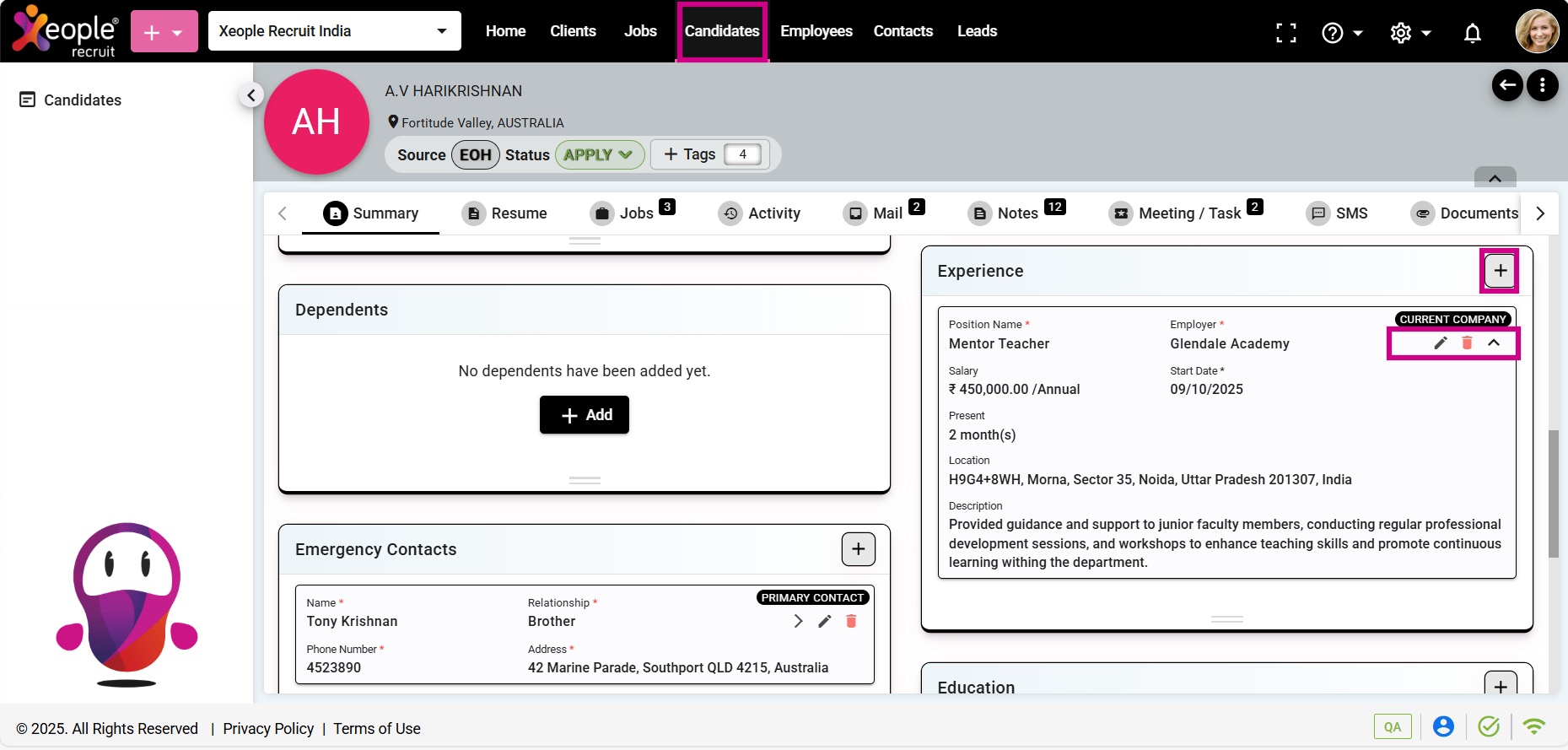Screen dimensions: 1568x750
Task: Collapse the left sidebar panel
Action: click(251, 95)
